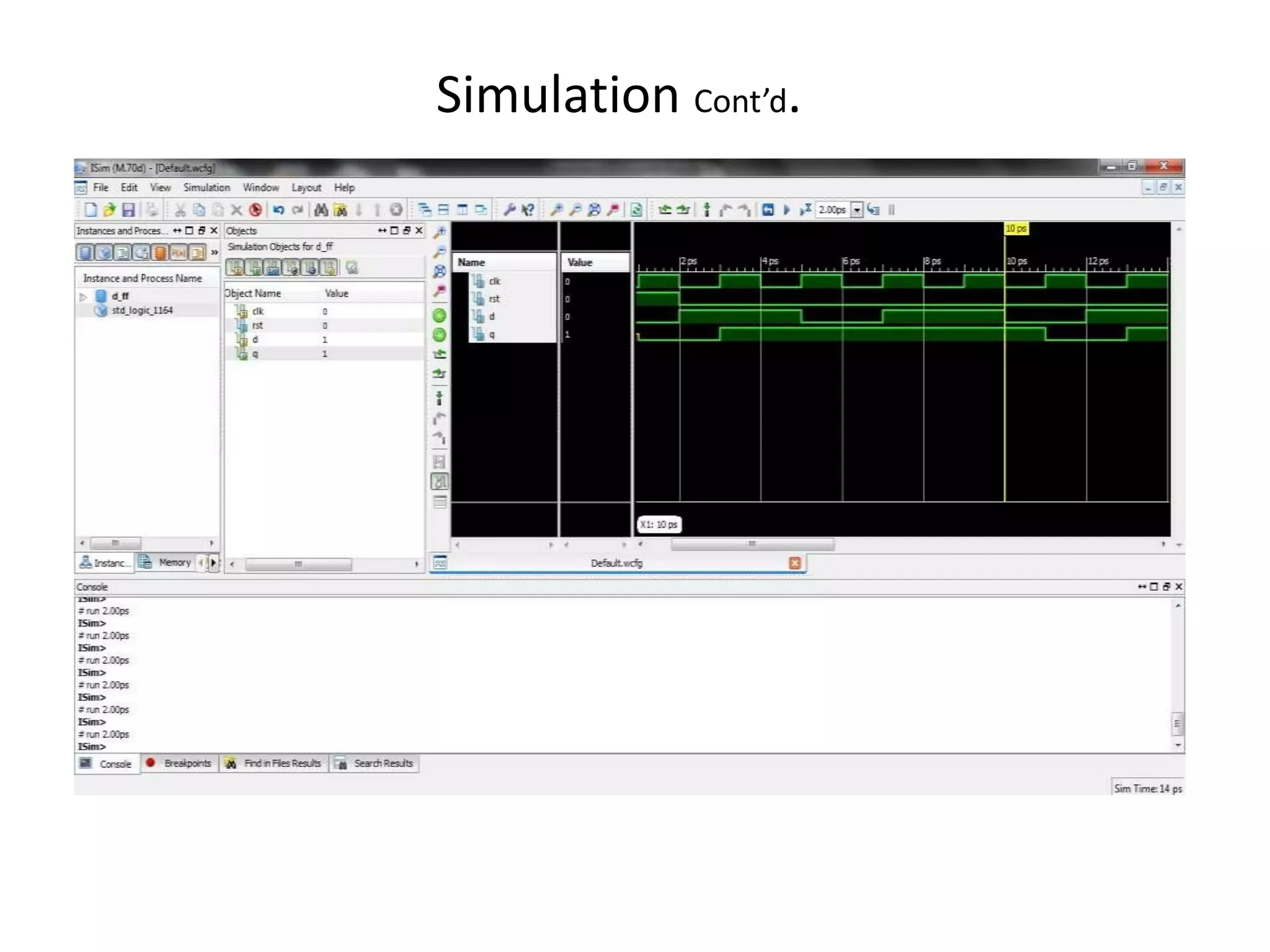
Task: Click the Add Marker icon in the toolbar
Action: click(706, 210)
